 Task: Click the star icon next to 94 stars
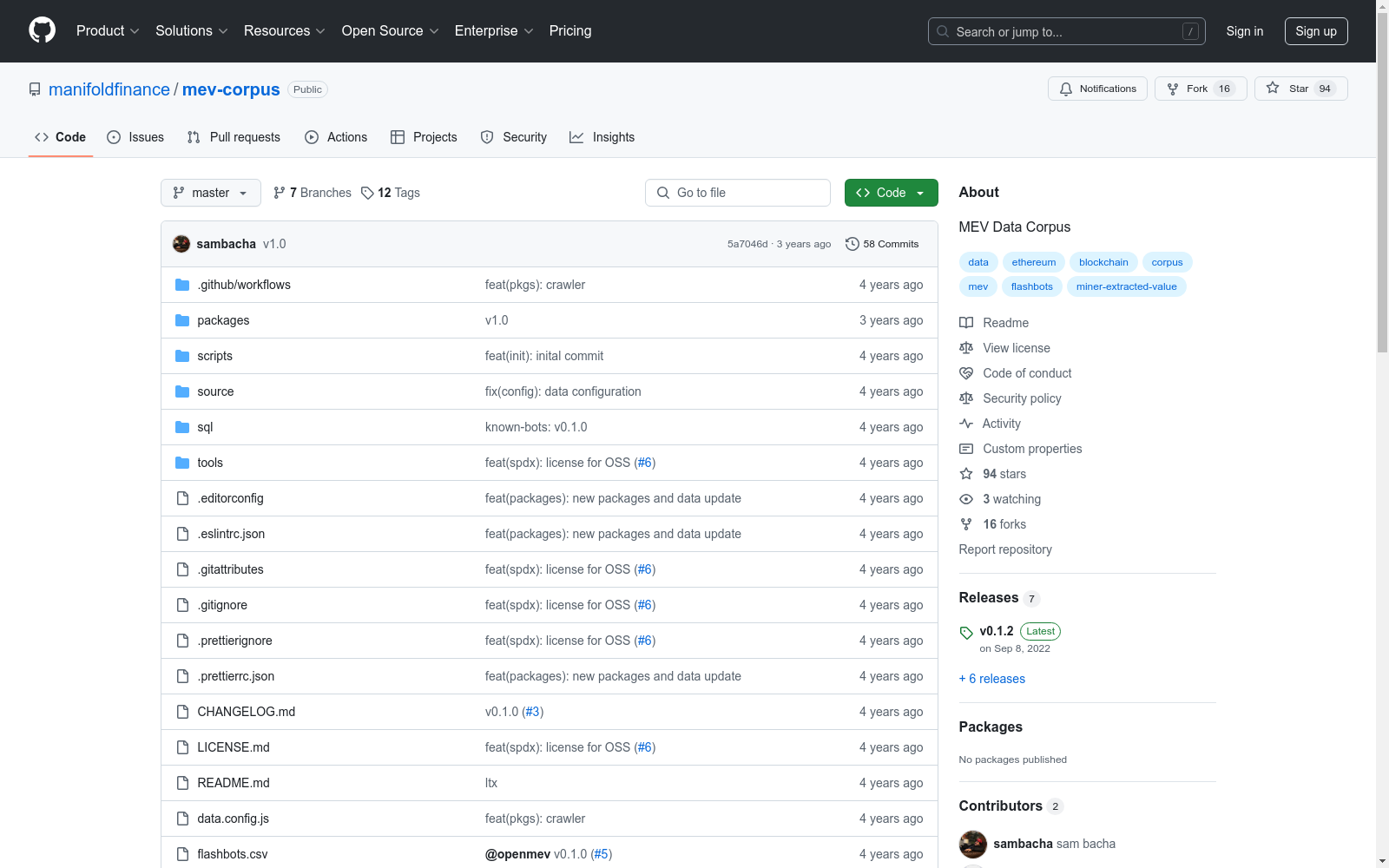click(966, 474)
